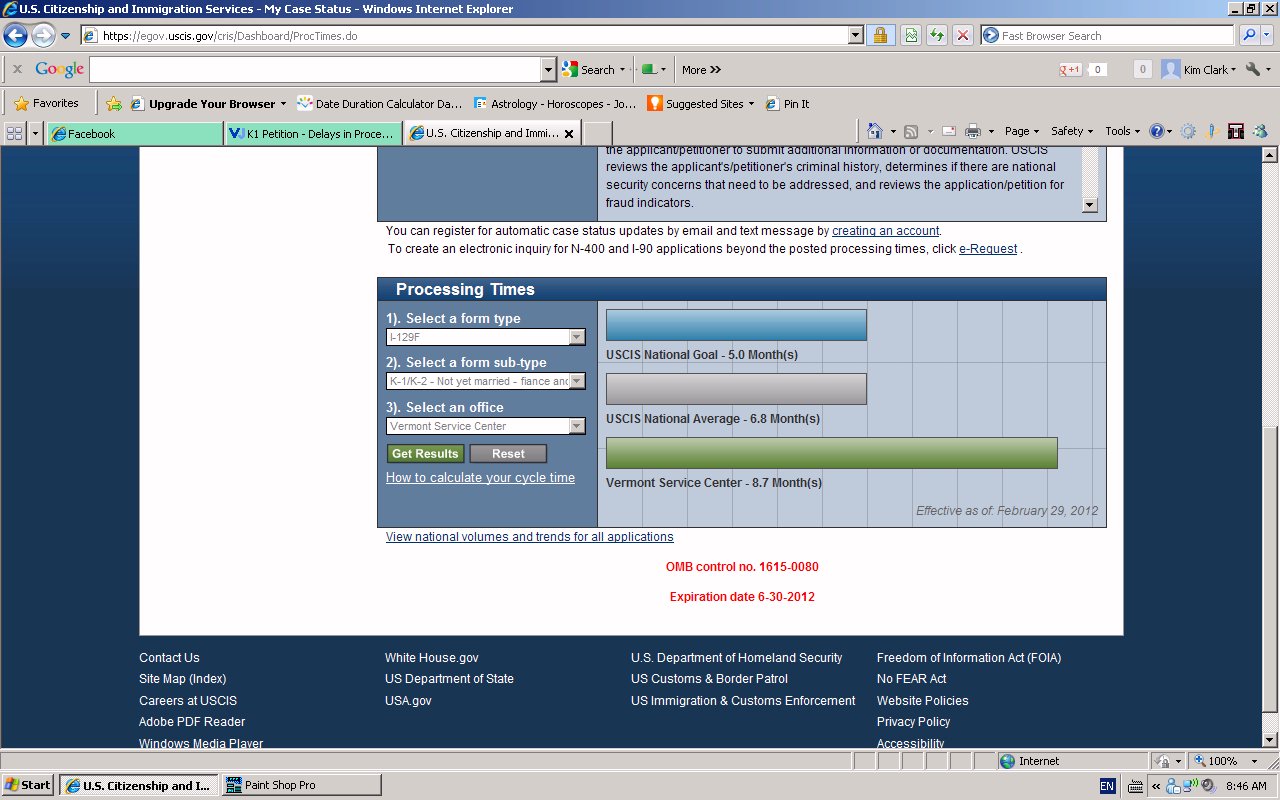The width and height of the screenshot is (1280, 800).
Task: Go back with the browser Back arrow
Action: pyautogui.click(x=15, y=36)
